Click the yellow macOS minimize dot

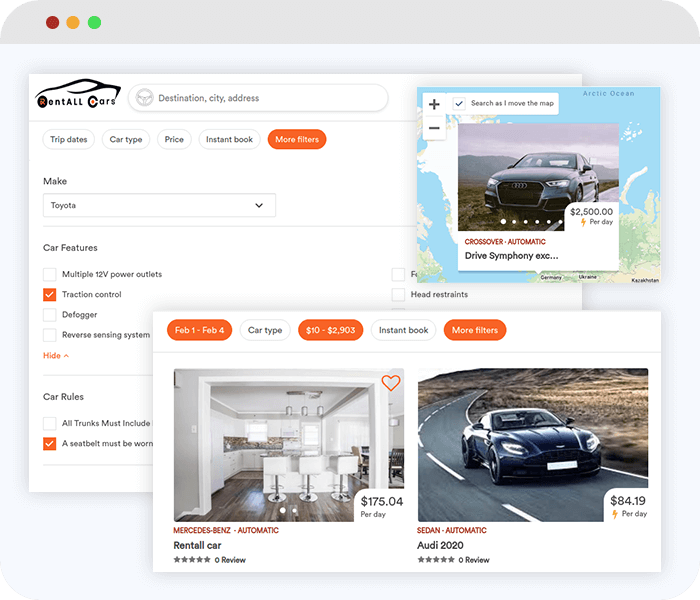73,22
